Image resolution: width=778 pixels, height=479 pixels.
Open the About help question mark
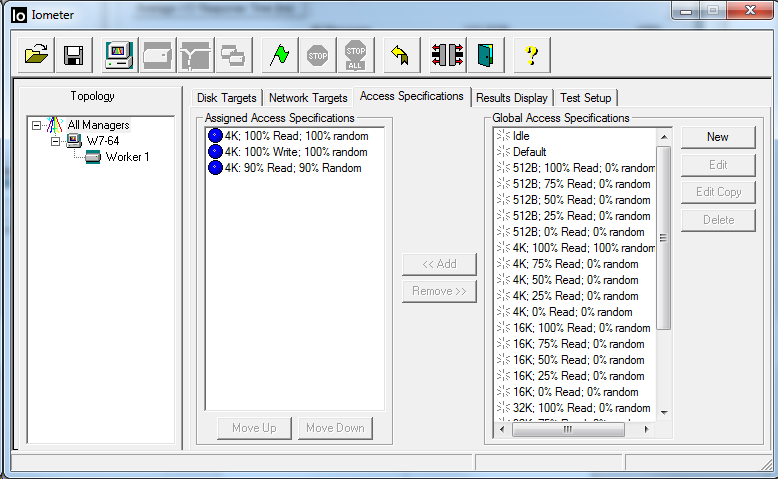(x=531, y=55)
